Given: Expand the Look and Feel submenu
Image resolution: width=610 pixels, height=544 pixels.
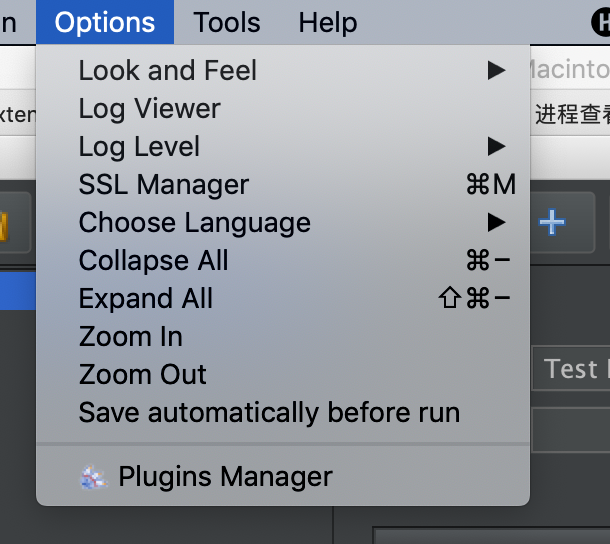Looking at the screenshot, I should (283, 70).
